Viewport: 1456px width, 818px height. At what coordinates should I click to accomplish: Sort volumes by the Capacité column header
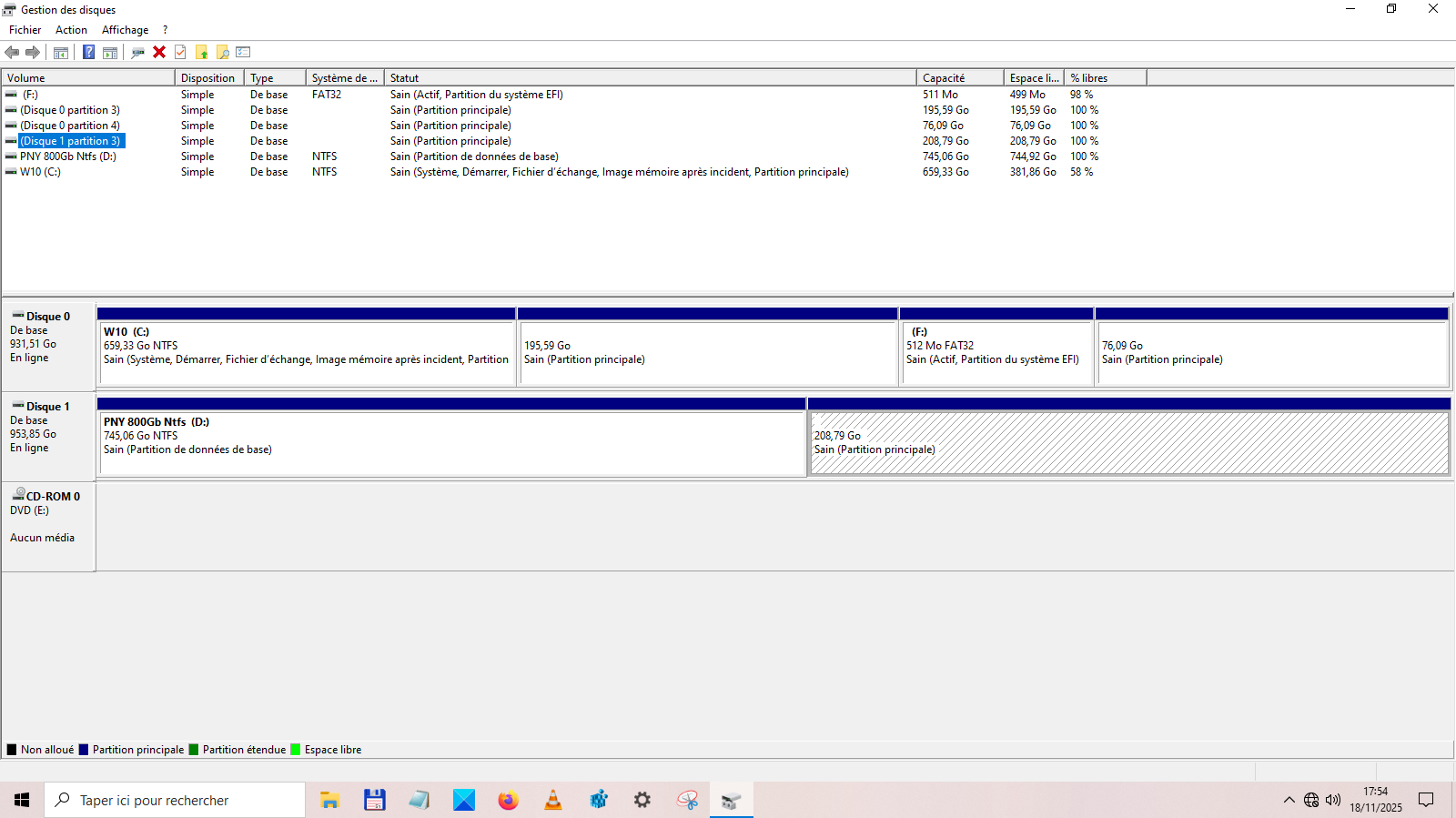click(958, 78)
